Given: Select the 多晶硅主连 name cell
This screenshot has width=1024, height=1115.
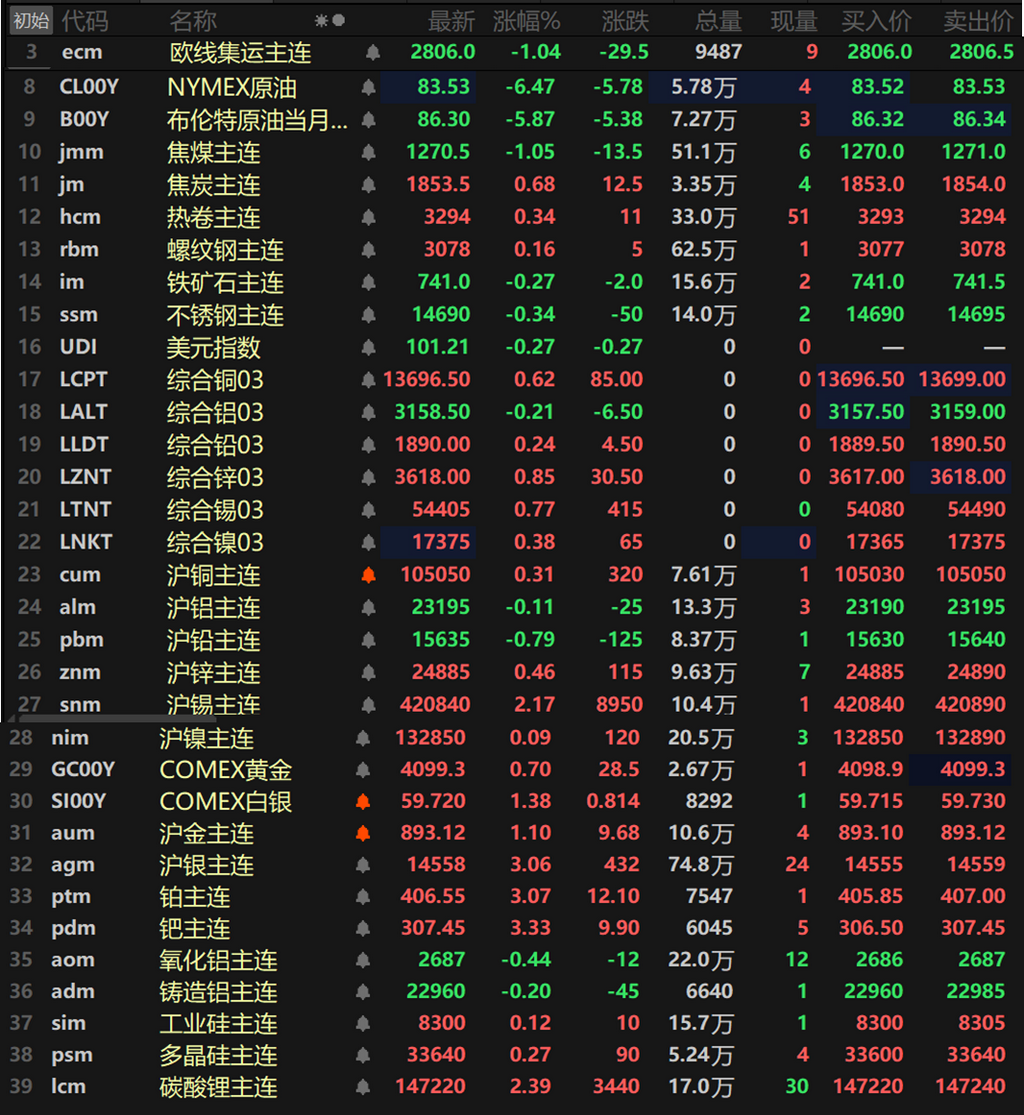Looking at the screenshot, I should (x=218, y=1055).
